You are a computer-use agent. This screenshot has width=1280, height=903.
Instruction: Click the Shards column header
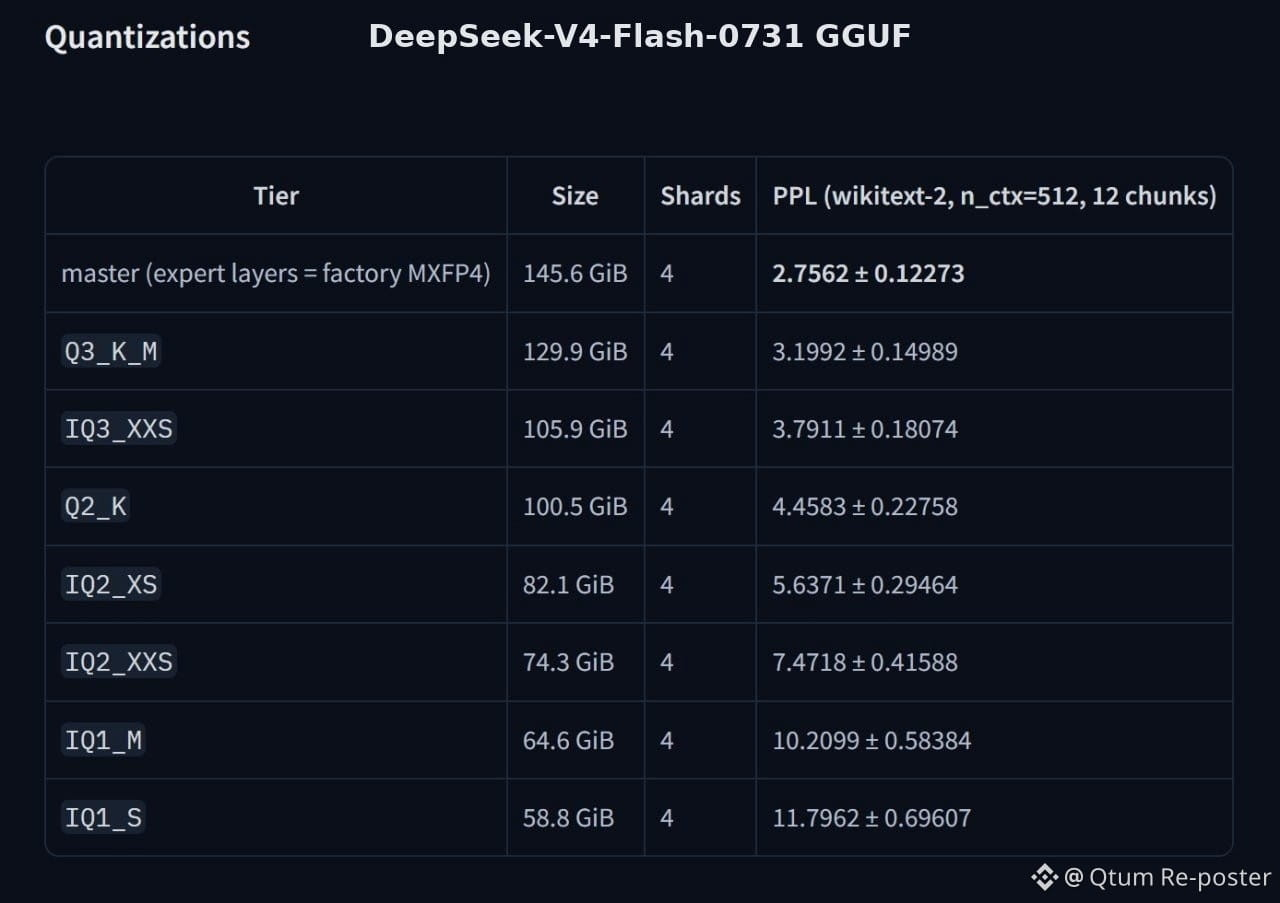click(x=700, y=195)
